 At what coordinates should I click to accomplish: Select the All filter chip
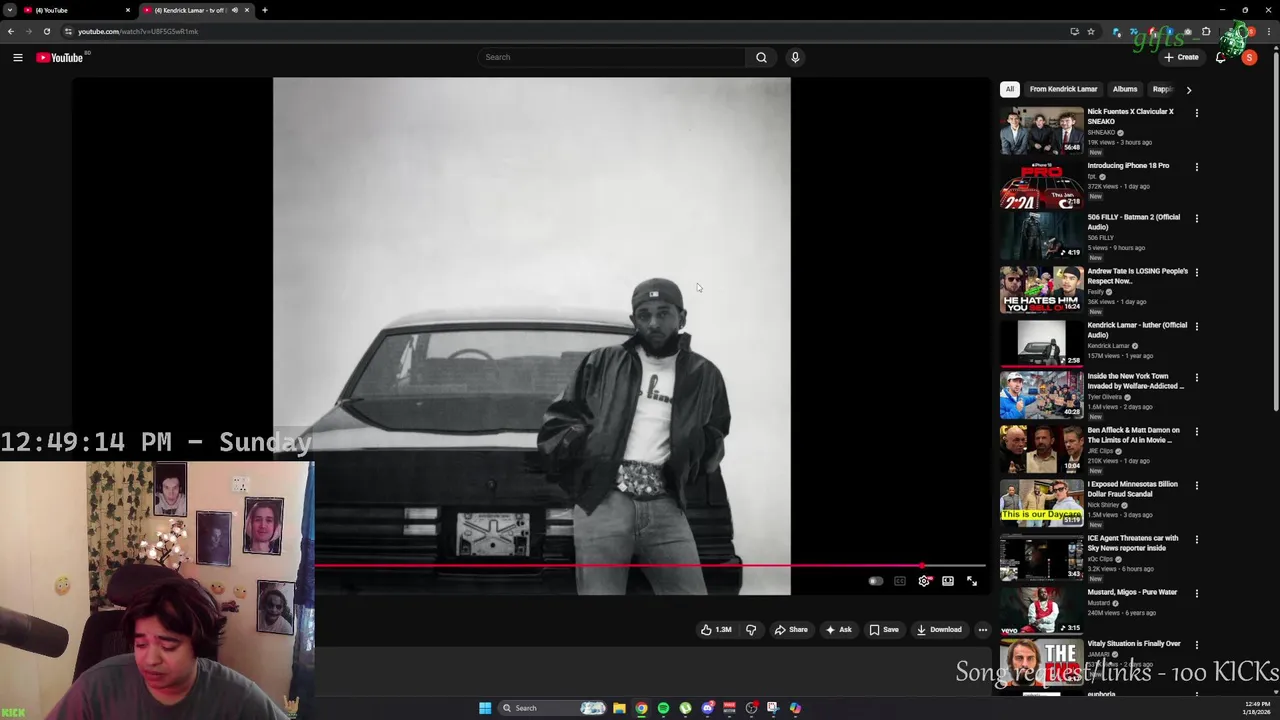1010,89
